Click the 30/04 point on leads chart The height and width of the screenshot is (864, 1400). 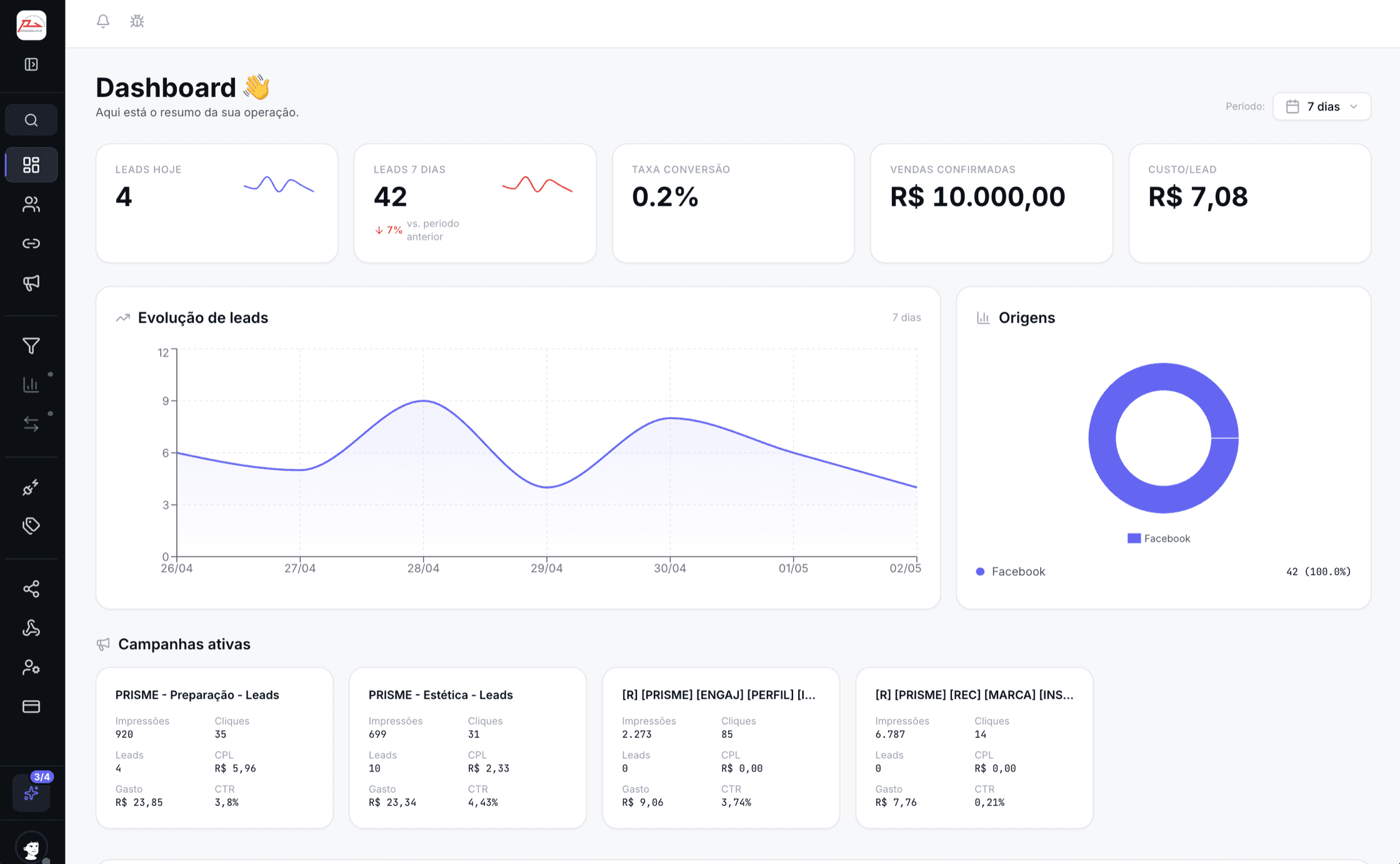click(x=670, y=418)
